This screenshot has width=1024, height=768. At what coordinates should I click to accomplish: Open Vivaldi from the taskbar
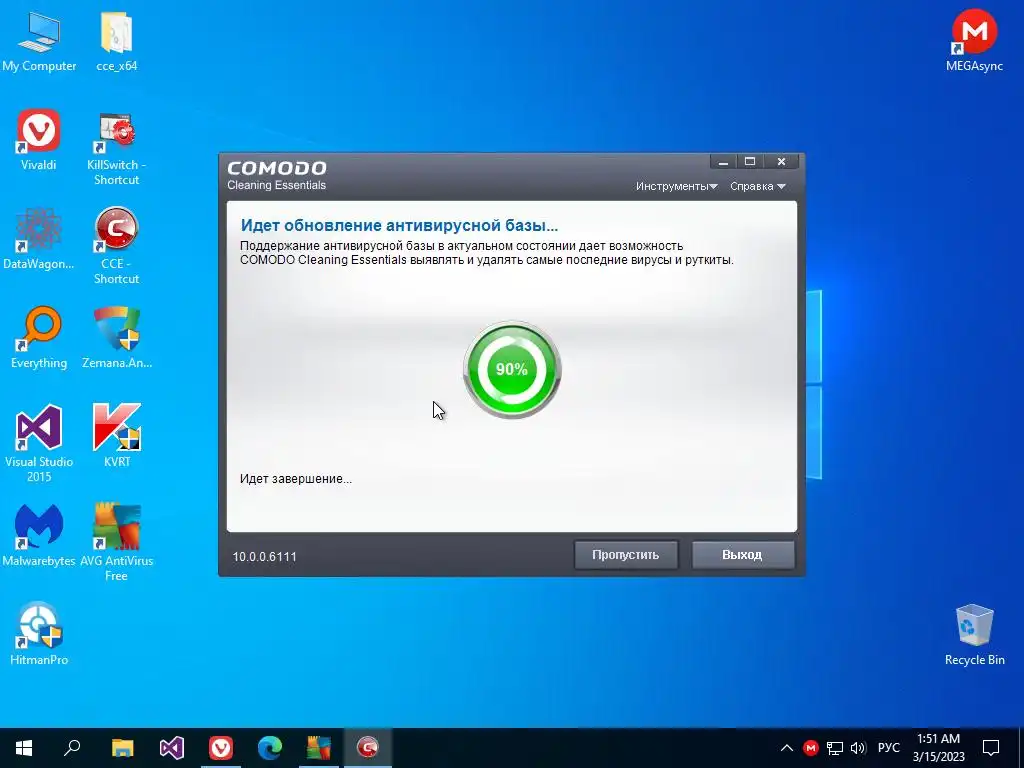[221, 748]
